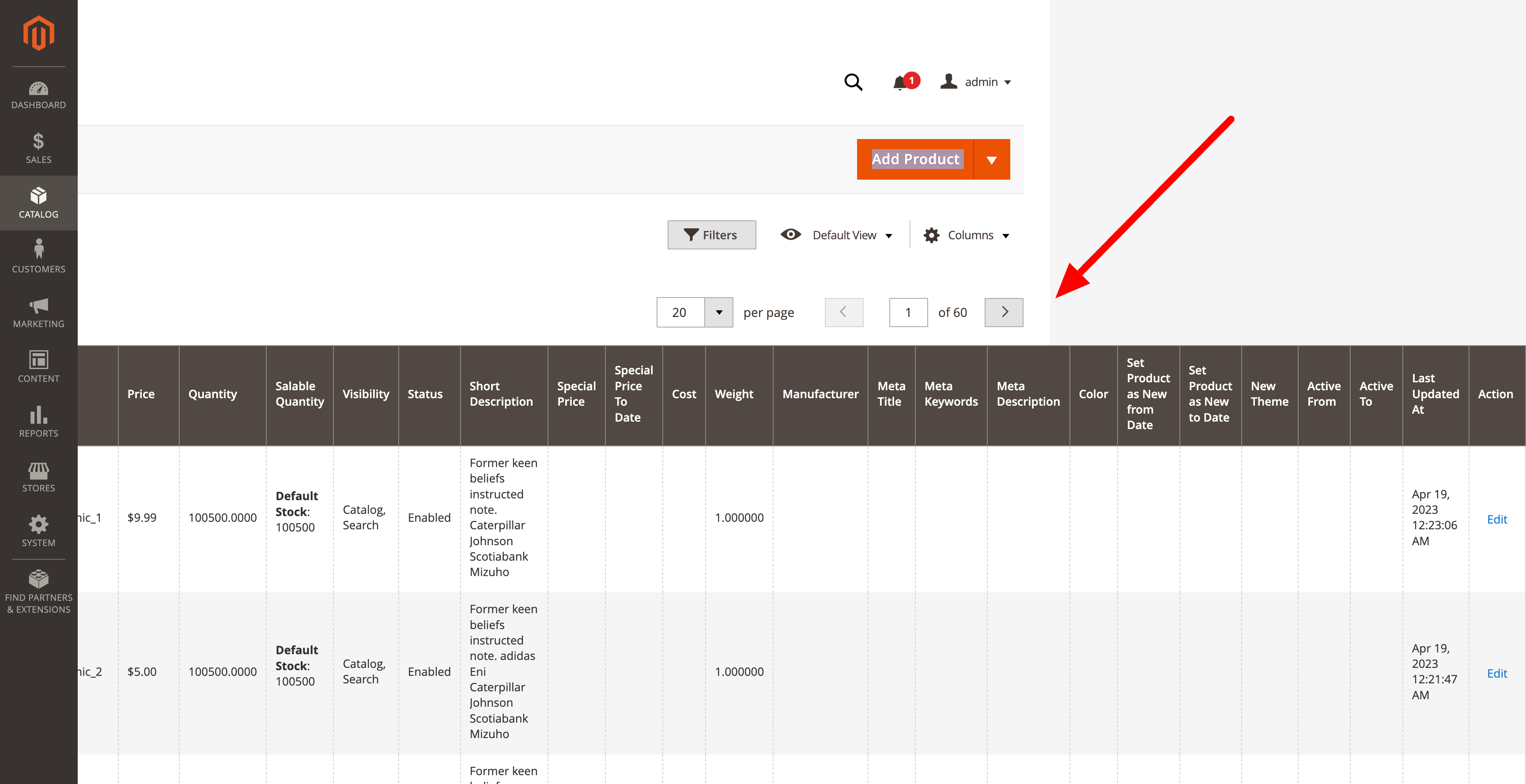Screen dimensions: 1526x784
Task: Edit the product priced $9.99
Action: point(1497,519)
